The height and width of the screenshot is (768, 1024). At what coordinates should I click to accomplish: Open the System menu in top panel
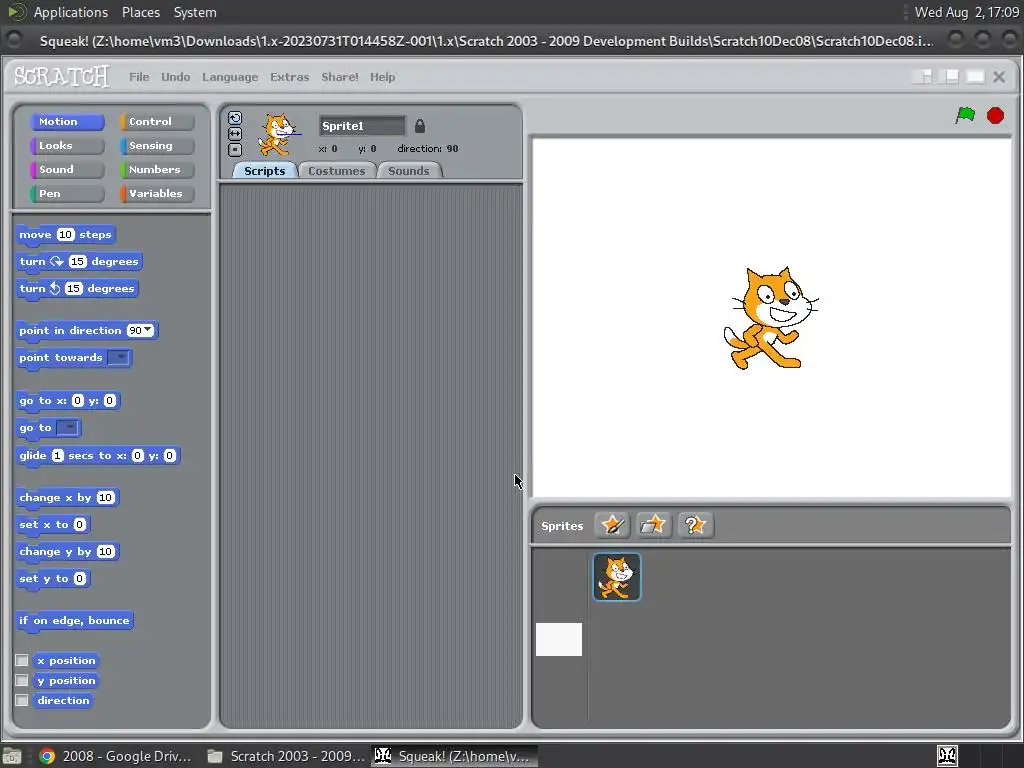(x=195, y=12)
